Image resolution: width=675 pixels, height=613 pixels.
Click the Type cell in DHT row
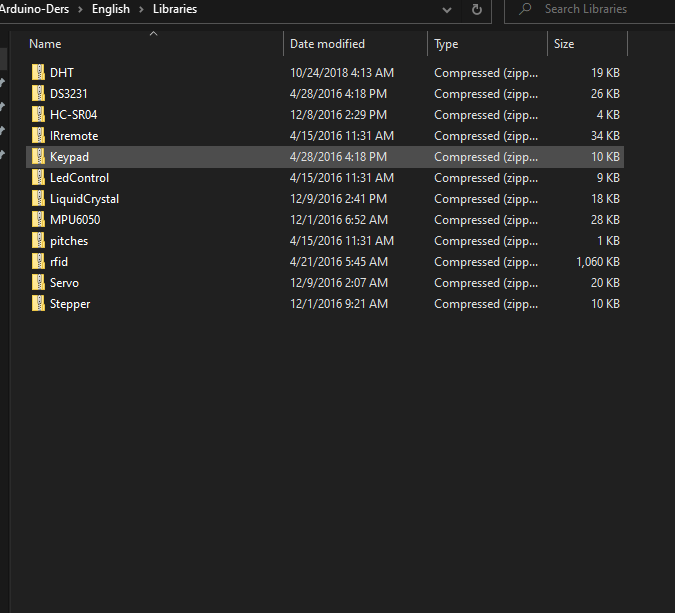pyautogui.click(x=486, y=73)
